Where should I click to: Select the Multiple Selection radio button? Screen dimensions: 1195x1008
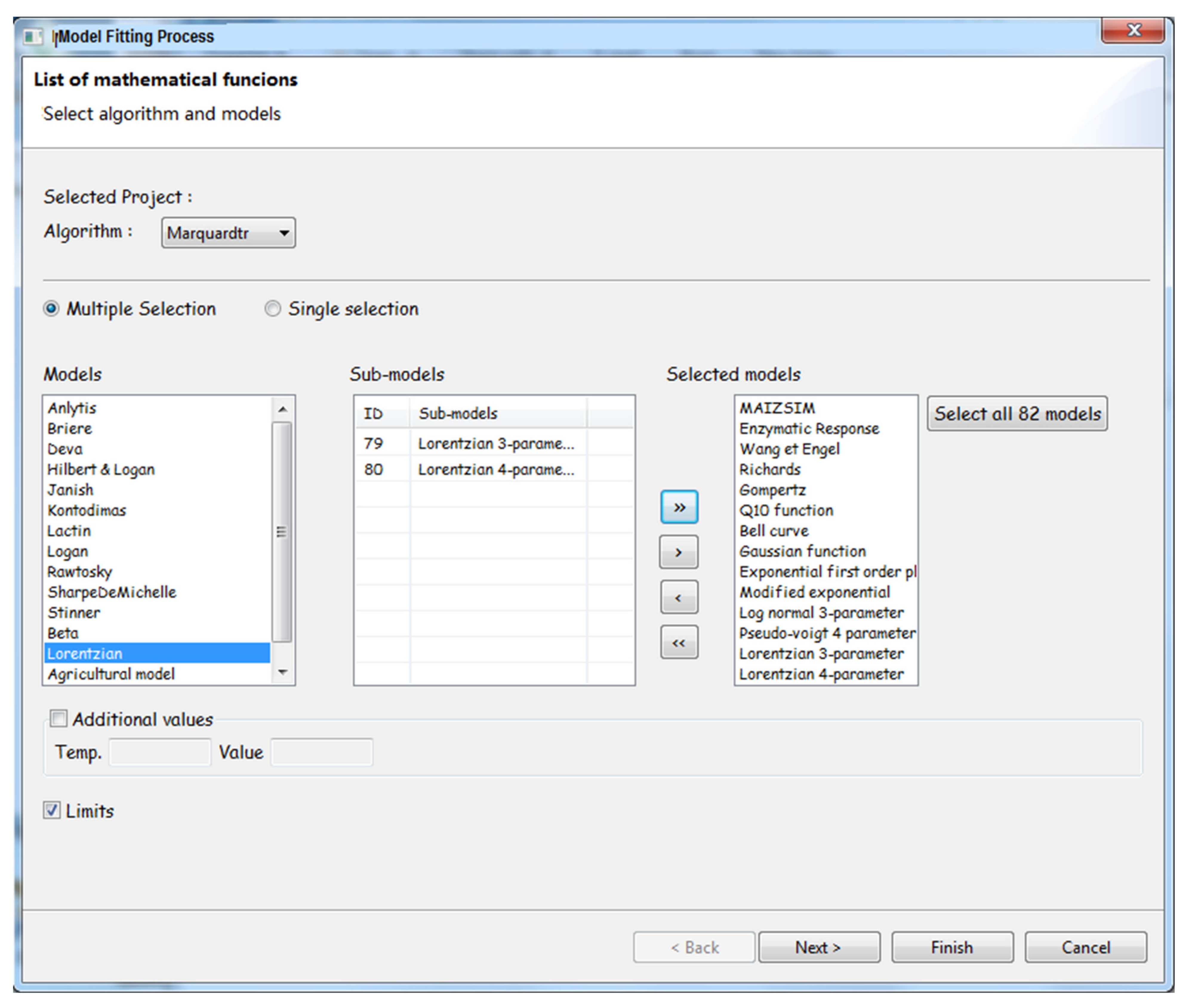pyautogui.click(x=51, y=309)
